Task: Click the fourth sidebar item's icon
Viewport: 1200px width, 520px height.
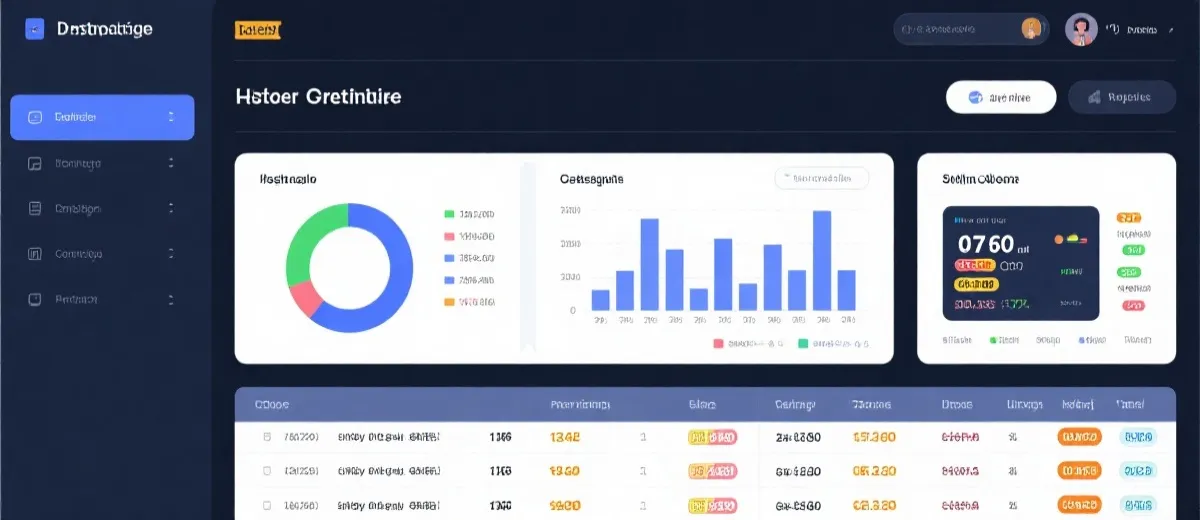Action: pos(35,254)
